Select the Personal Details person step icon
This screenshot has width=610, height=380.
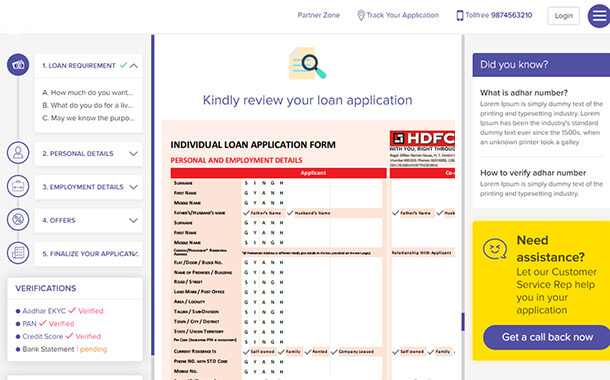(x=18, y=153)
